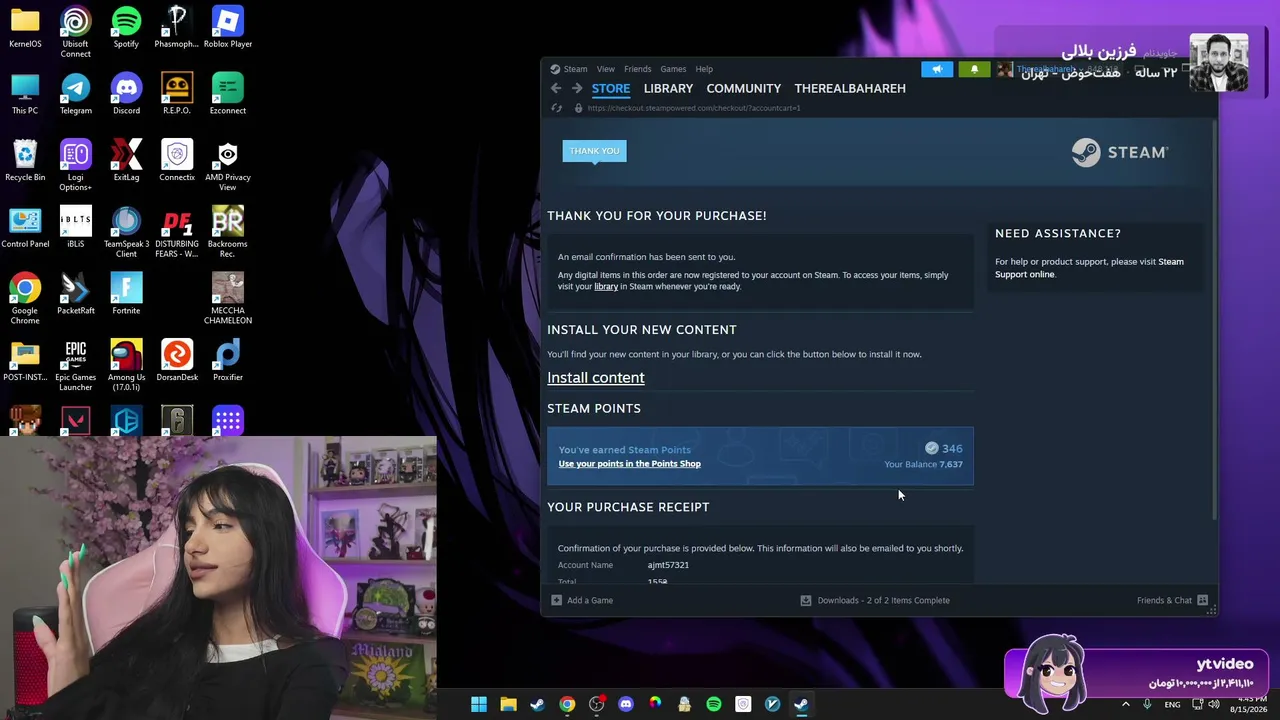Open Friends & Chat icon
1280x720 pixels.
1203,600
